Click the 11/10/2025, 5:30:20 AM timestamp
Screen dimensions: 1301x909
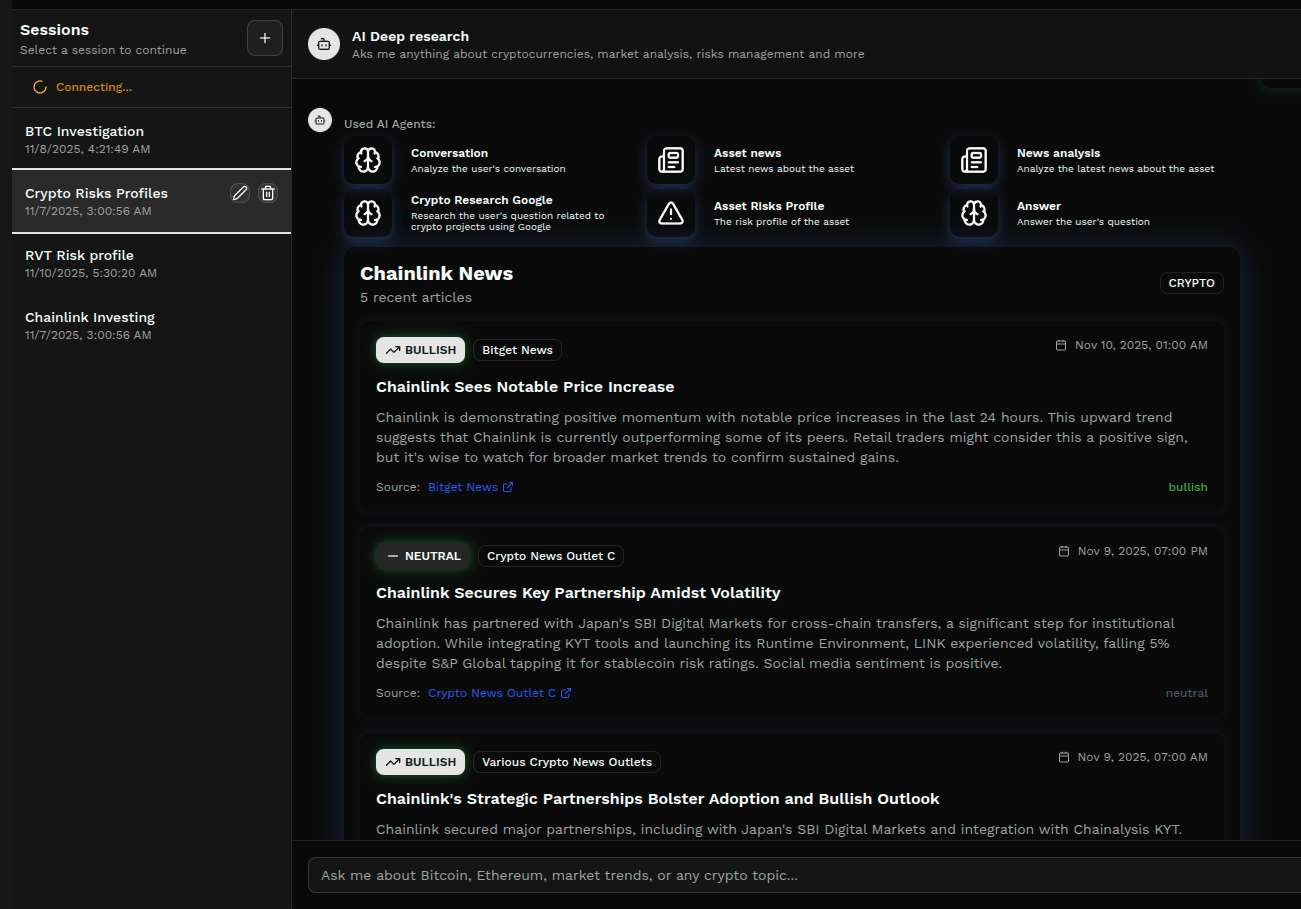click(x=91, y=273)
